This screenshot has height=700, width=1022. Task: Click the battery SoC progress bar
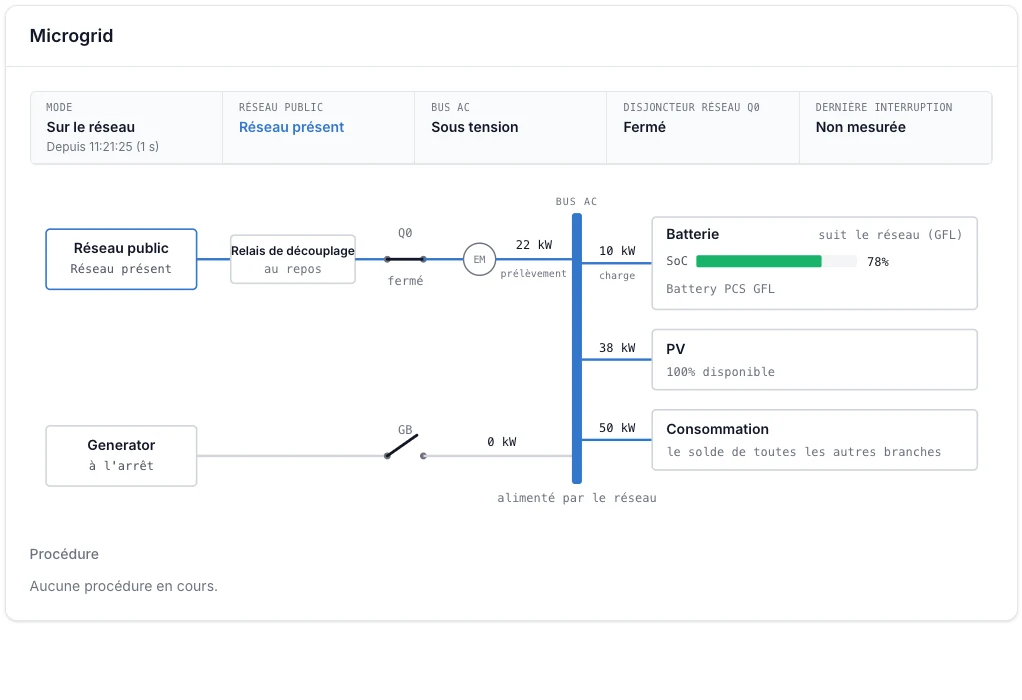click(x=776, y=261)
